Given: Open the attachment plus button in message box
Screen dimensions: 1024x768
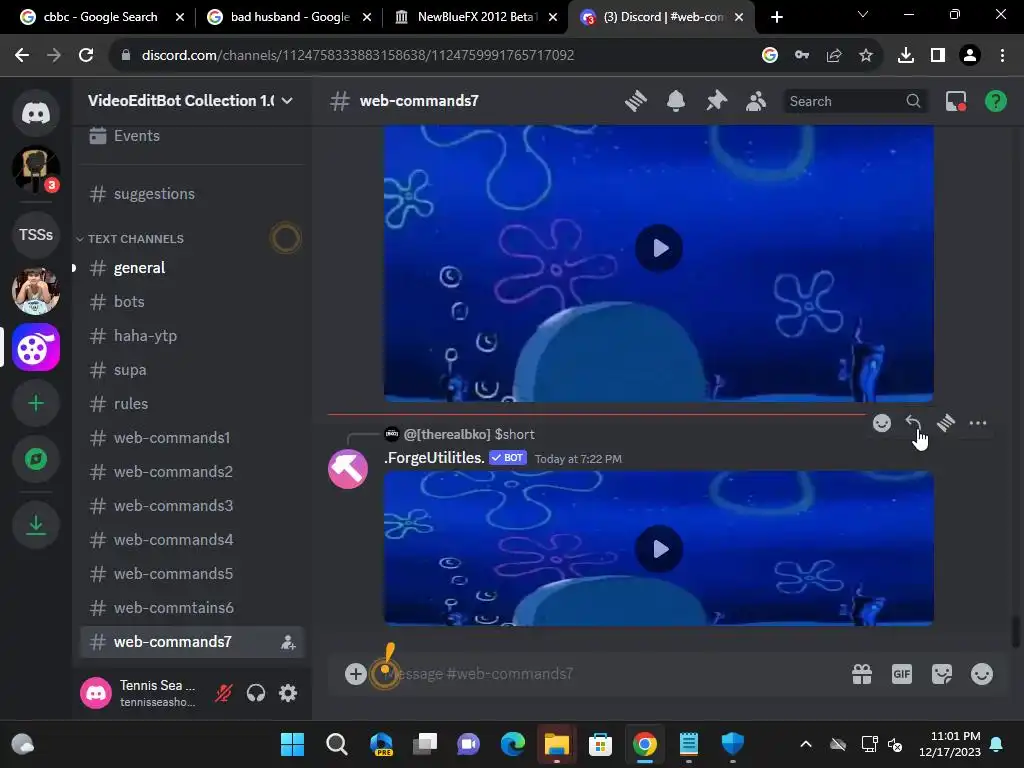Looking at the screenshot, I should pyautogui.click(x=356, y=674).
